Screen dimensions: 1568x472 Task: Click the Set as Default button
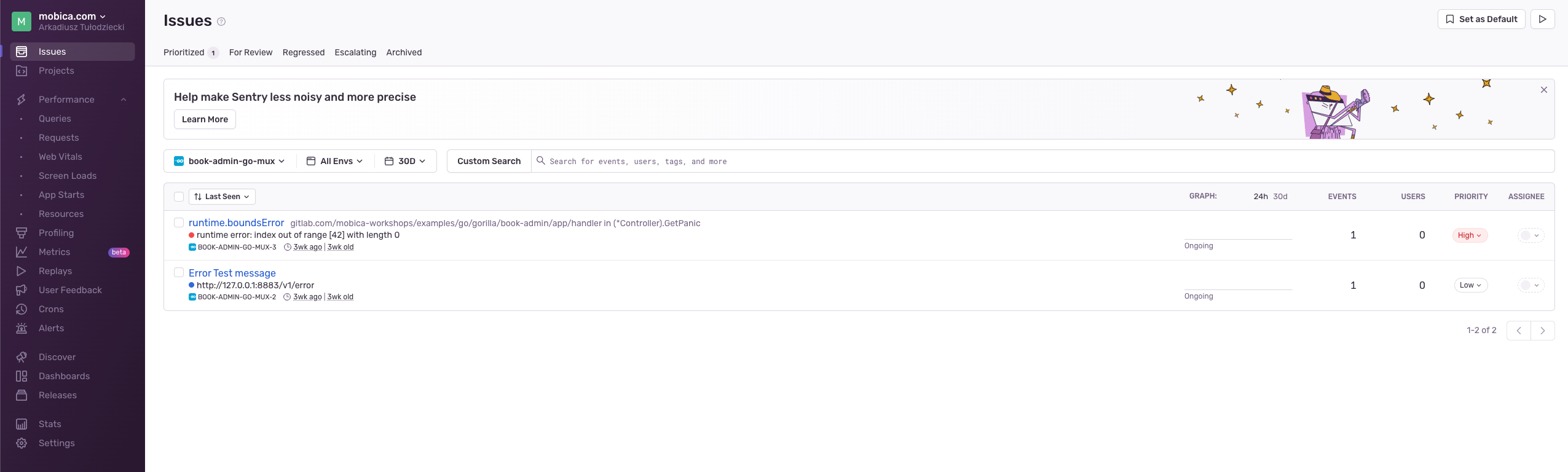pos(1481,19)
